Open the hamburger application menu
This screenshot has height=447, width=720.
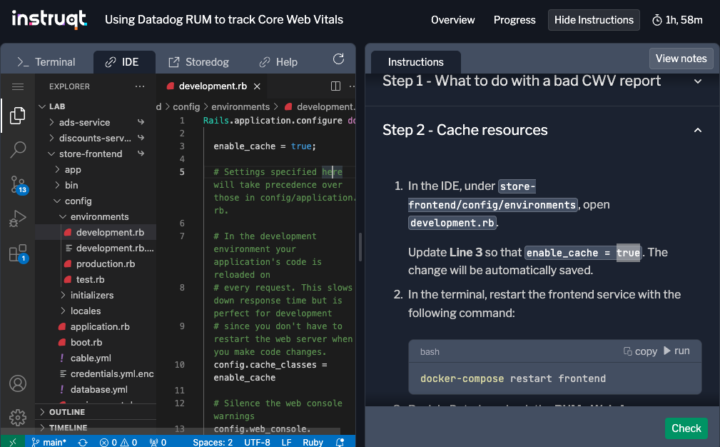tap(17, 87)
